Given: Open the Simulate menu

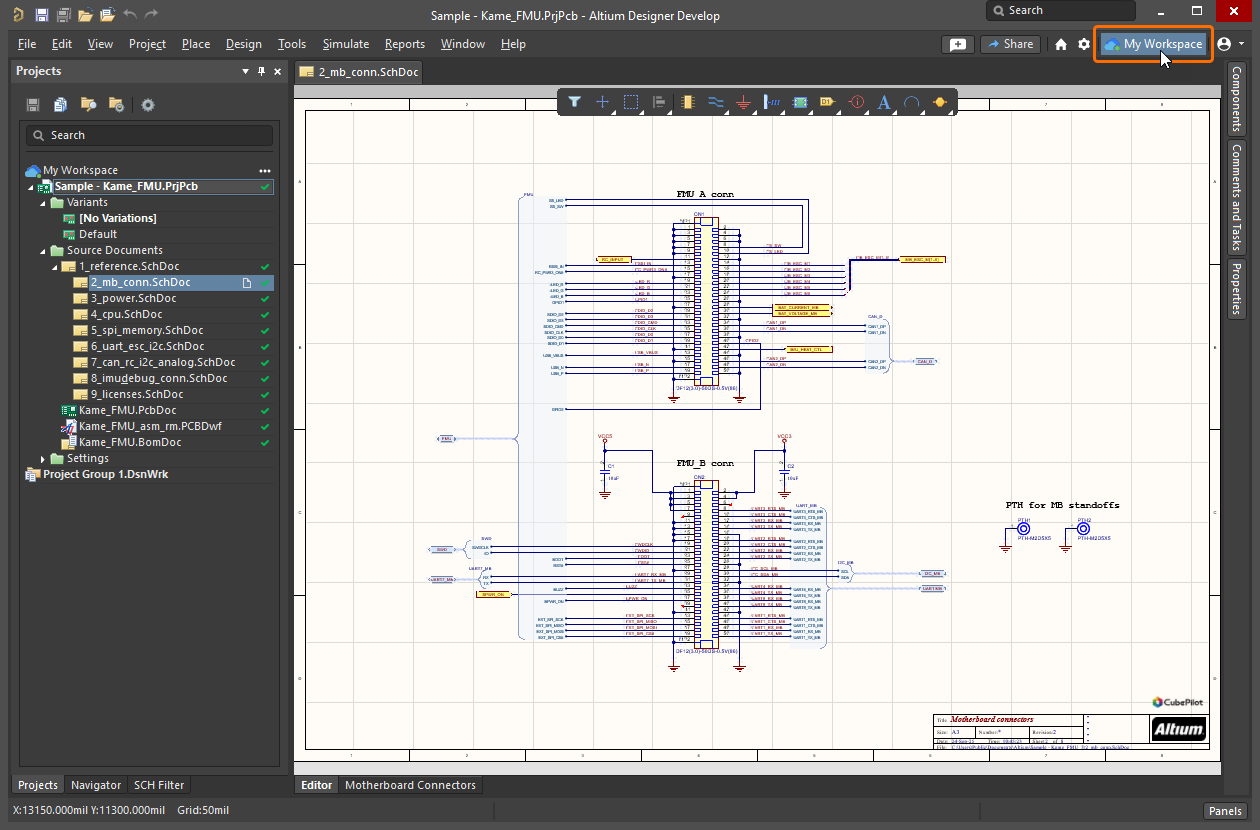Looking at the screenshot, I should [x=345, y=44].
